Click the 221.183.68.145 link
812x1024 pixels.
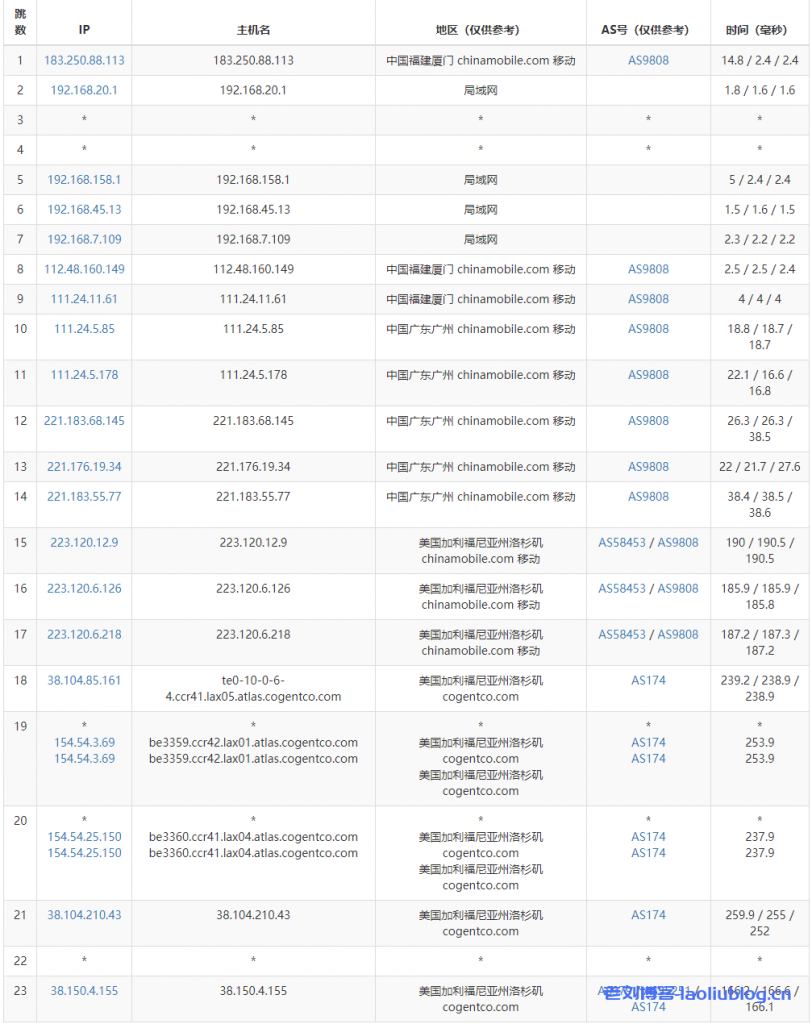click(x=83, y=421)
